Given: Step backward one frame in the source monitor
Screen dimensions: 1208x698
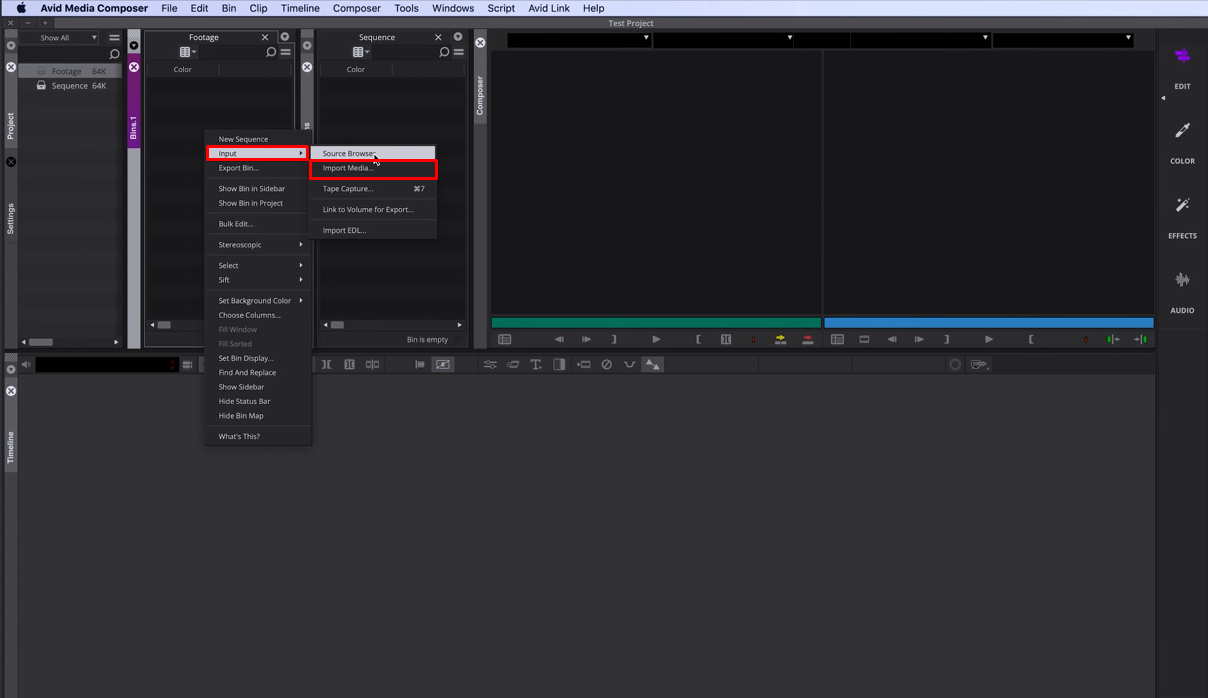Looking at the screenshot, I should [x=559, y=339].
